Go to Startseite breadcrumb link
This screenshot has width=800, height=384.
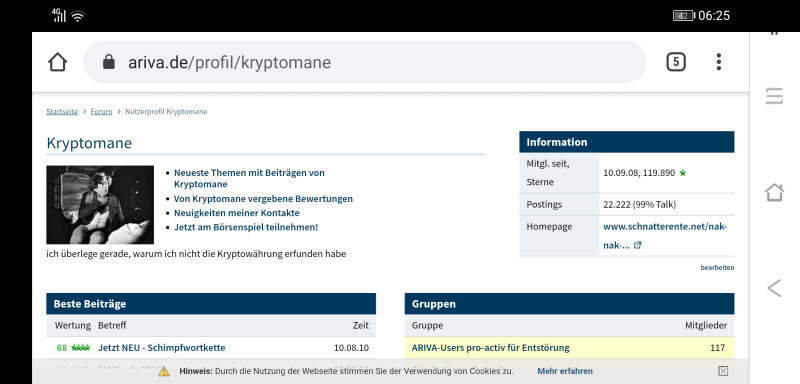(62, 112)
